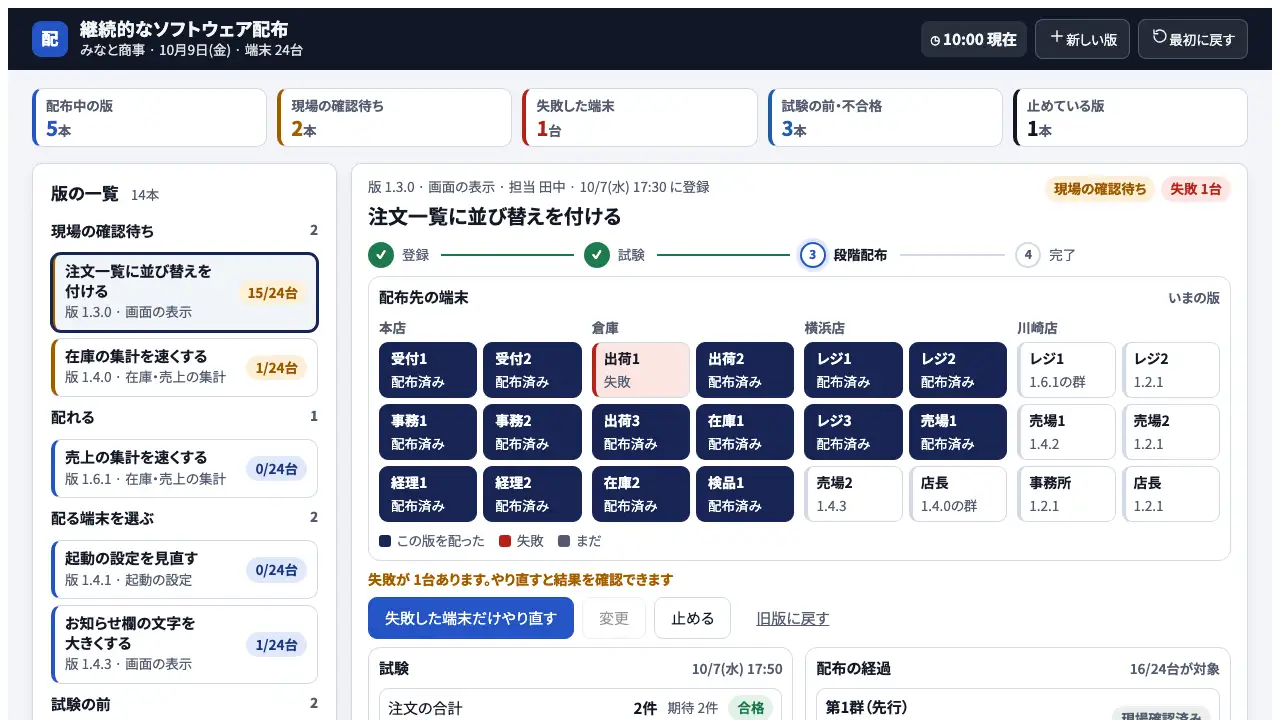Click the 川崎店 事務所 device tile
The width and height of the screenshot is (1280, 720).
(x=1067, y=494)
